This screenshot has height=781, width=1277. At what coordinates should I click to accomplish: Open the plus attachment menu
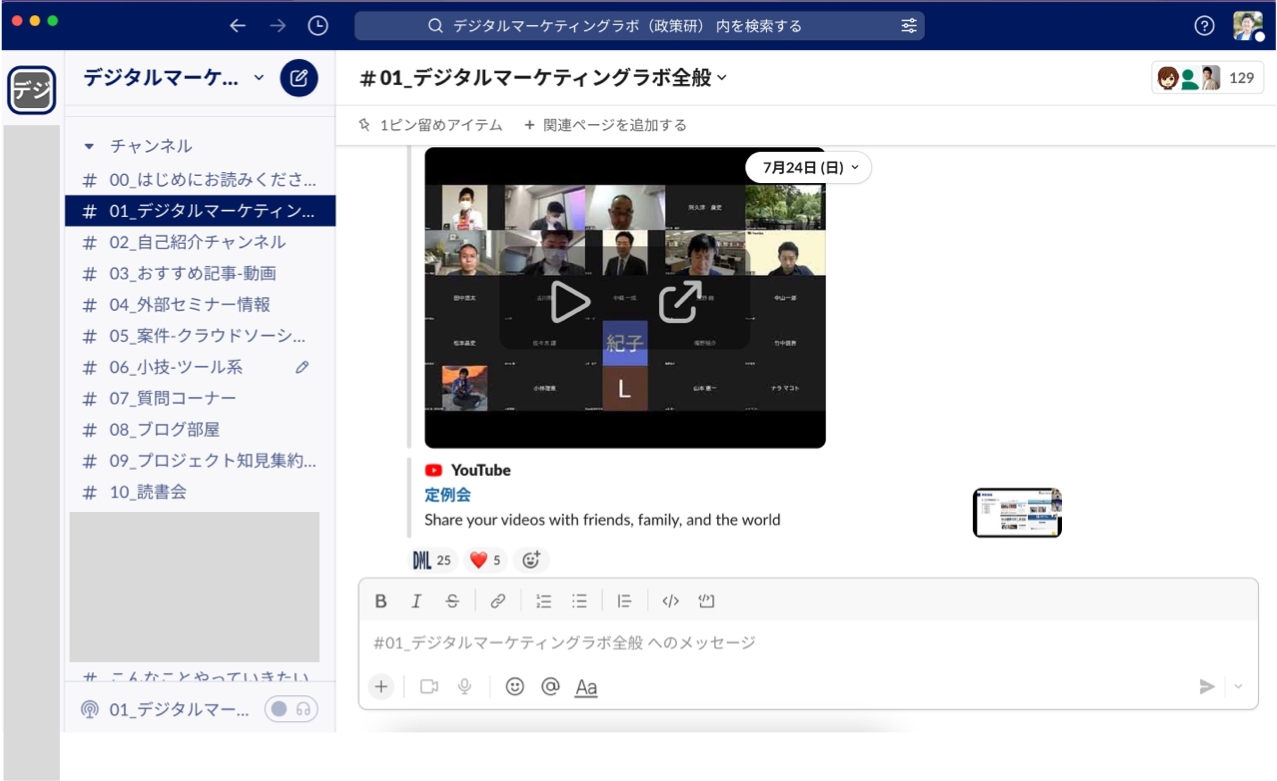tap(381, 686)
